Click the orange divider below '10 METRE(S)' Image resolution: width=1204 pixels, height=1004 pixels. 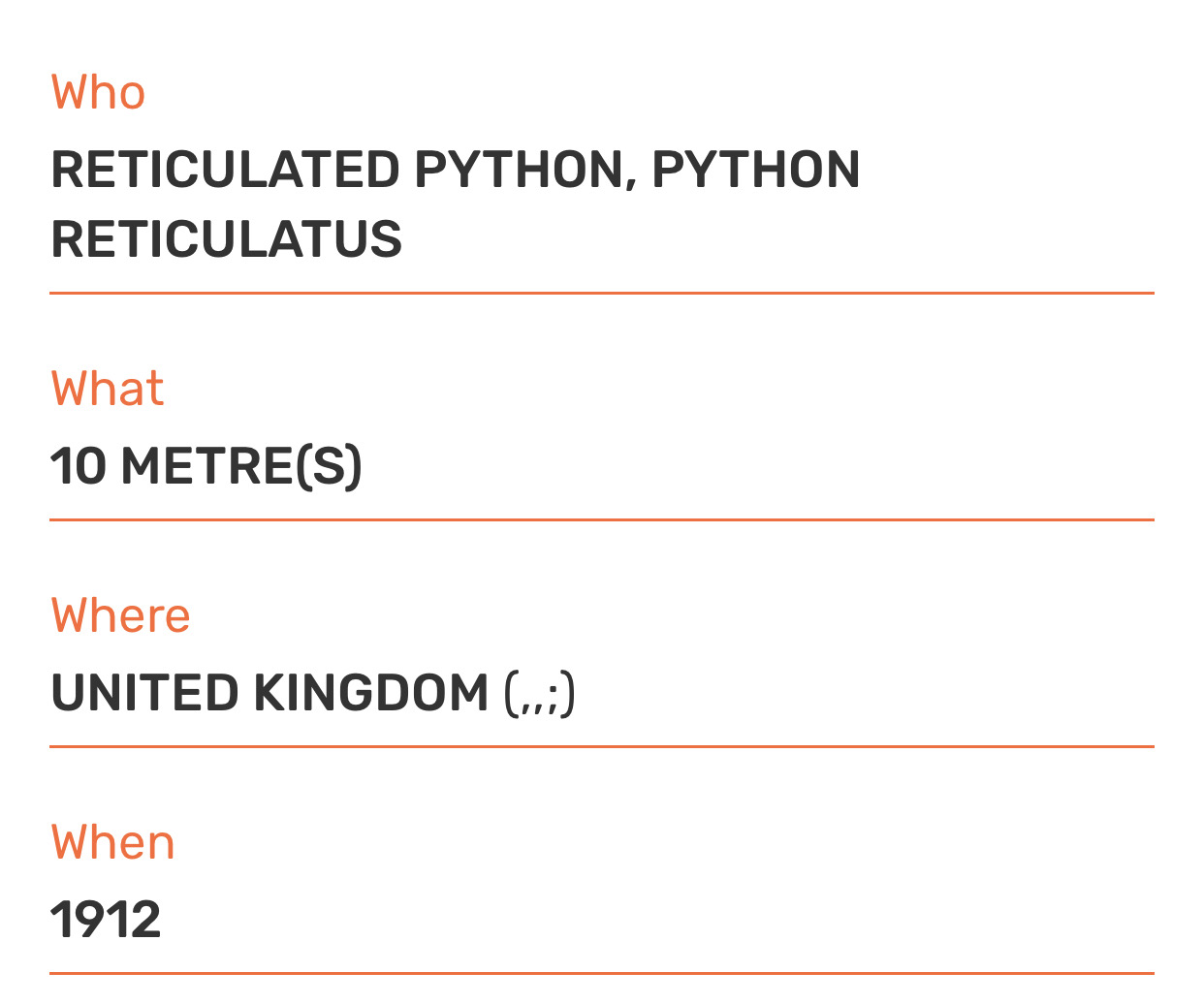[601, 520]
